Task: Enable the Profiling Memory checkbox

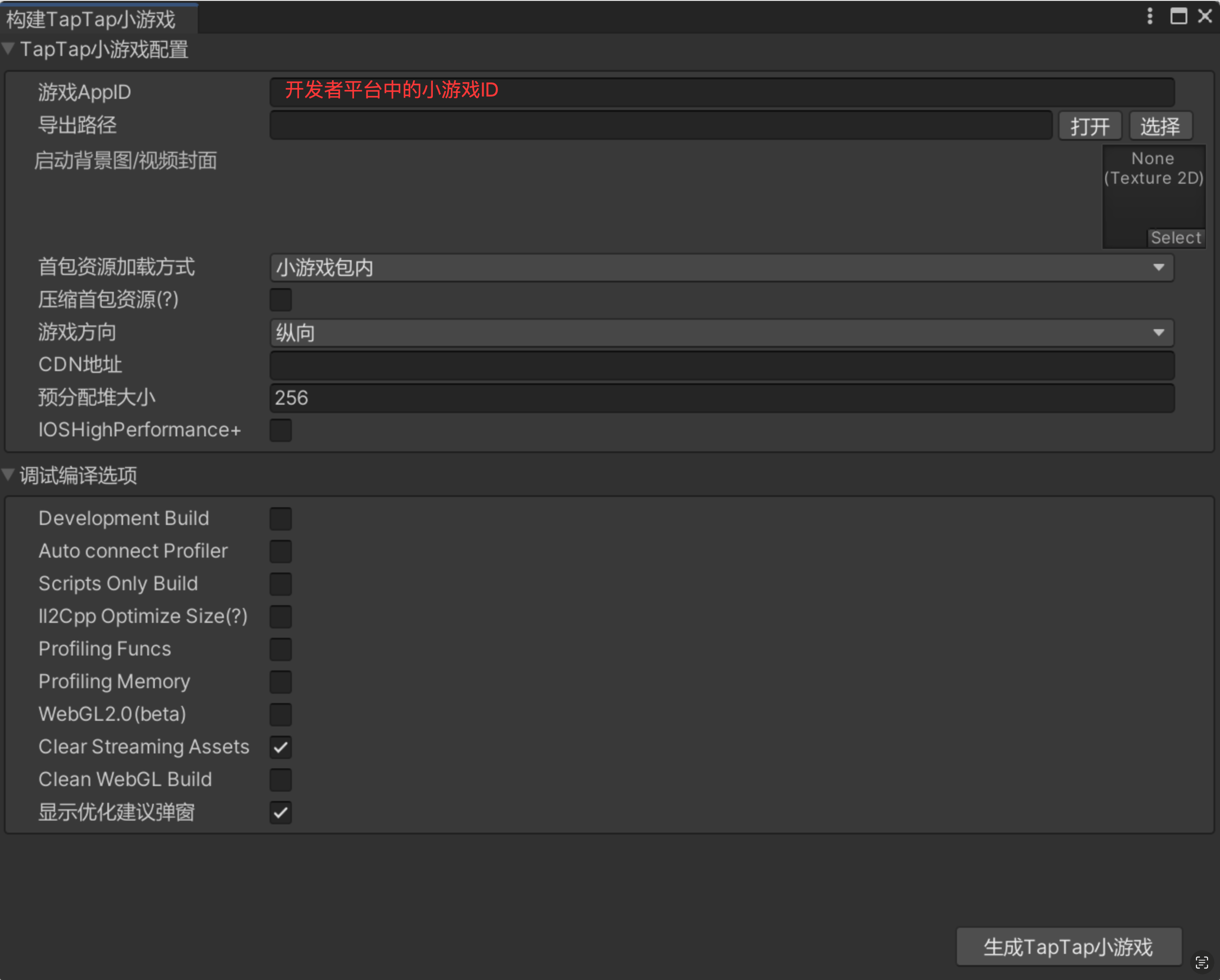Action: (x=281, y=682)
